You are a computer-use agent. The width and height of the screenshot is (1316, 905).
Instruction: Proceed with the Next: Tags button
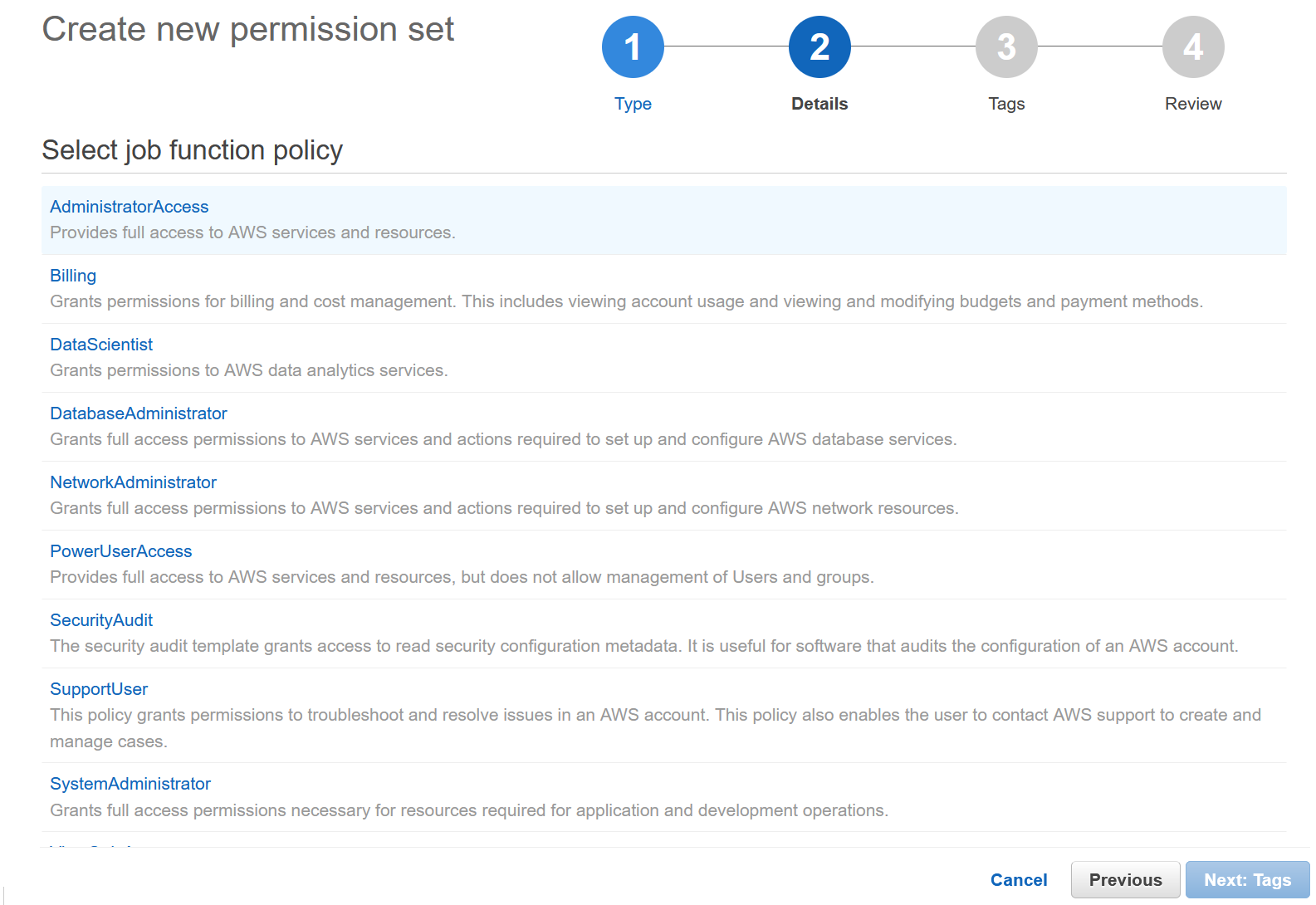pos(1247,880)
